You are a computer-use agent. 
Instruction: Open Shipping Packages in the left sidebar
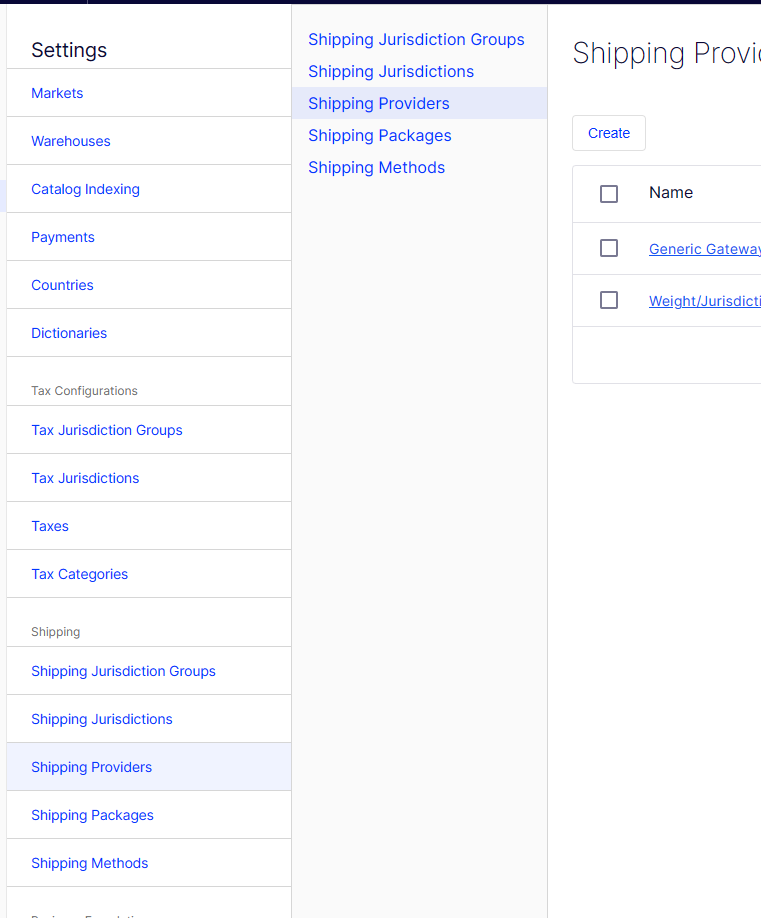pyautogui.click(x=92, y=815)
